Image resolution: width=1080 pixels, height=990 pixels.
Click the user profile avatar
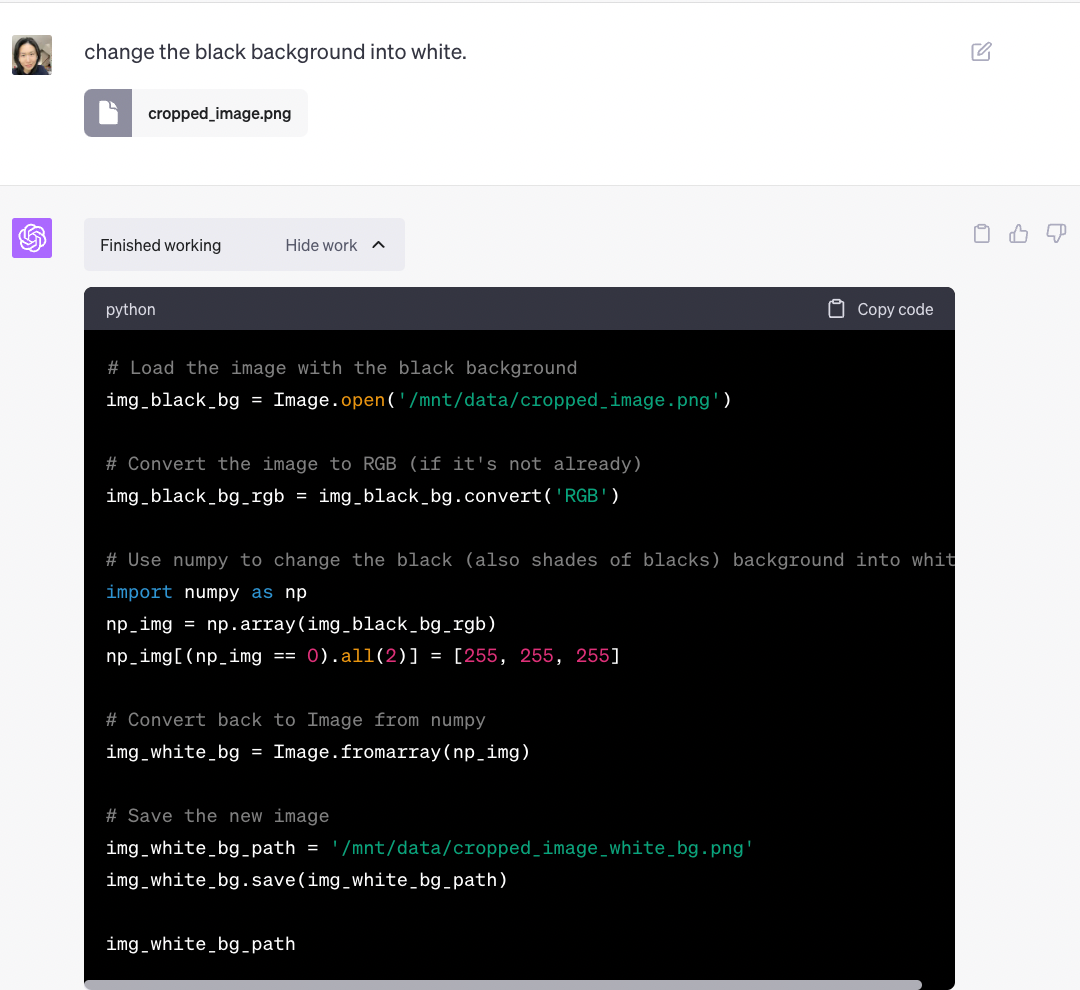[x=31, y=55]
